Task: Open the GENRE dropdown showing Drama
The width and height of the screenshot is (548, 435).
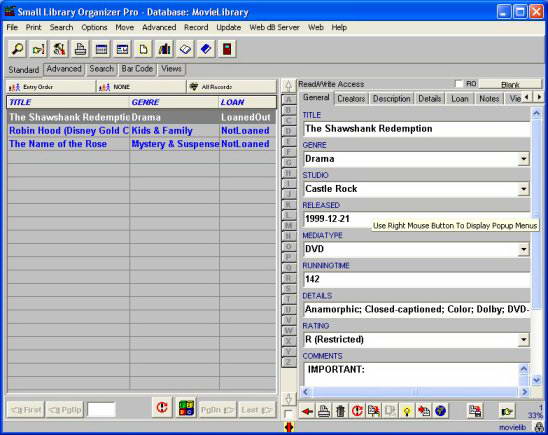Action: point(523,159)
